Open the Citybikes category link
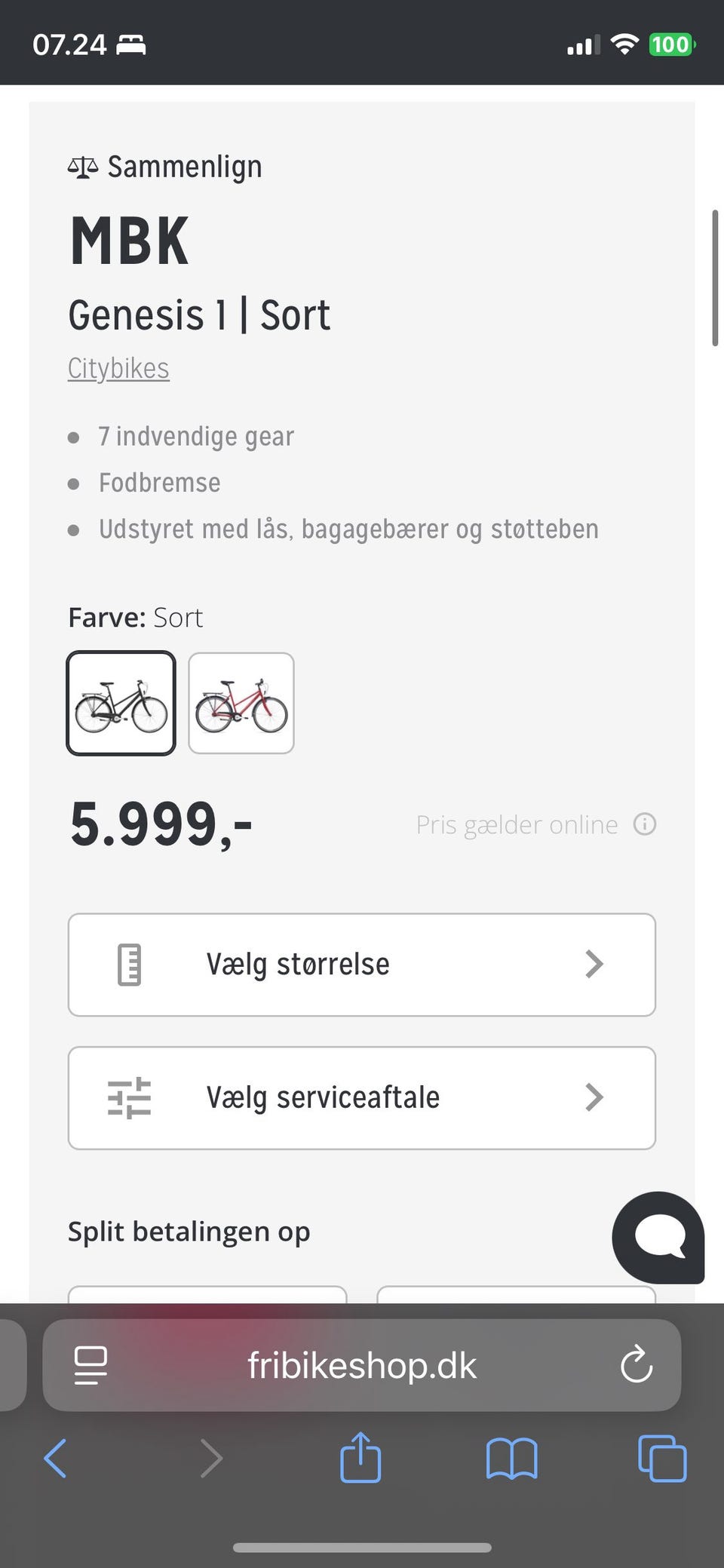This screenshot has width=724, height=1568. (118, 368)
